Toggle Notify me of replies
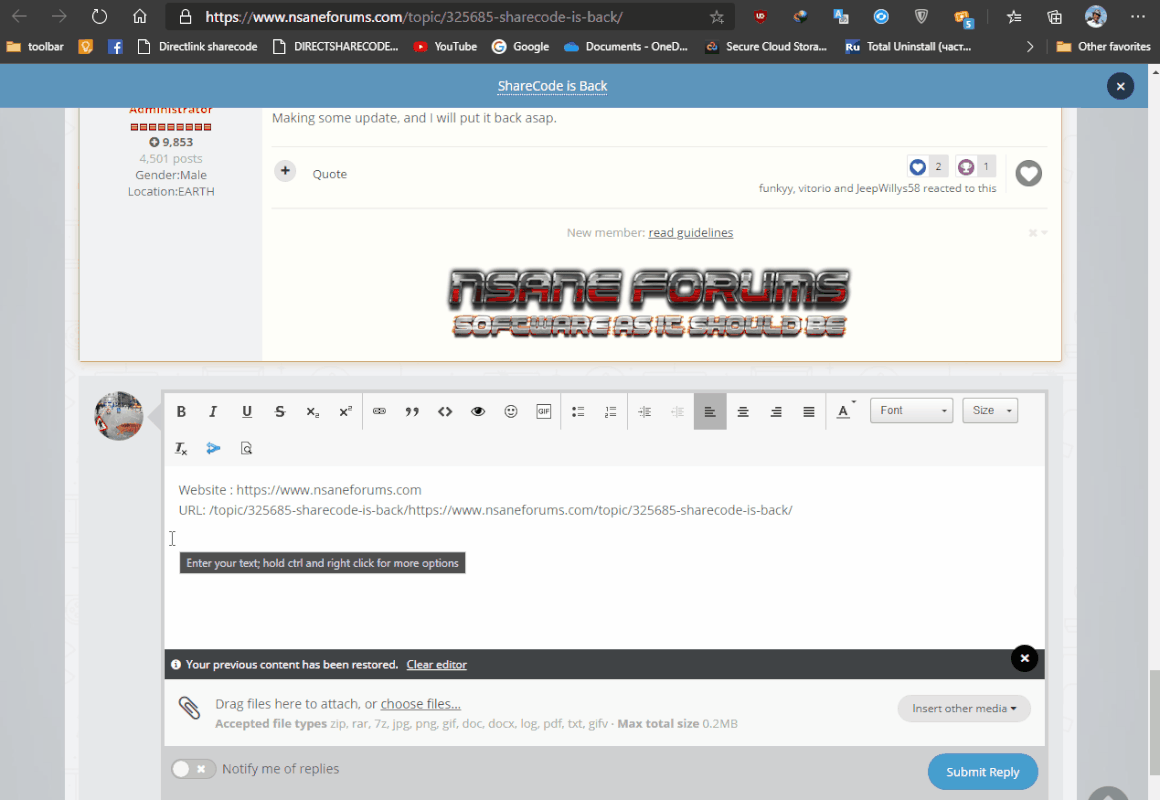 193,769
